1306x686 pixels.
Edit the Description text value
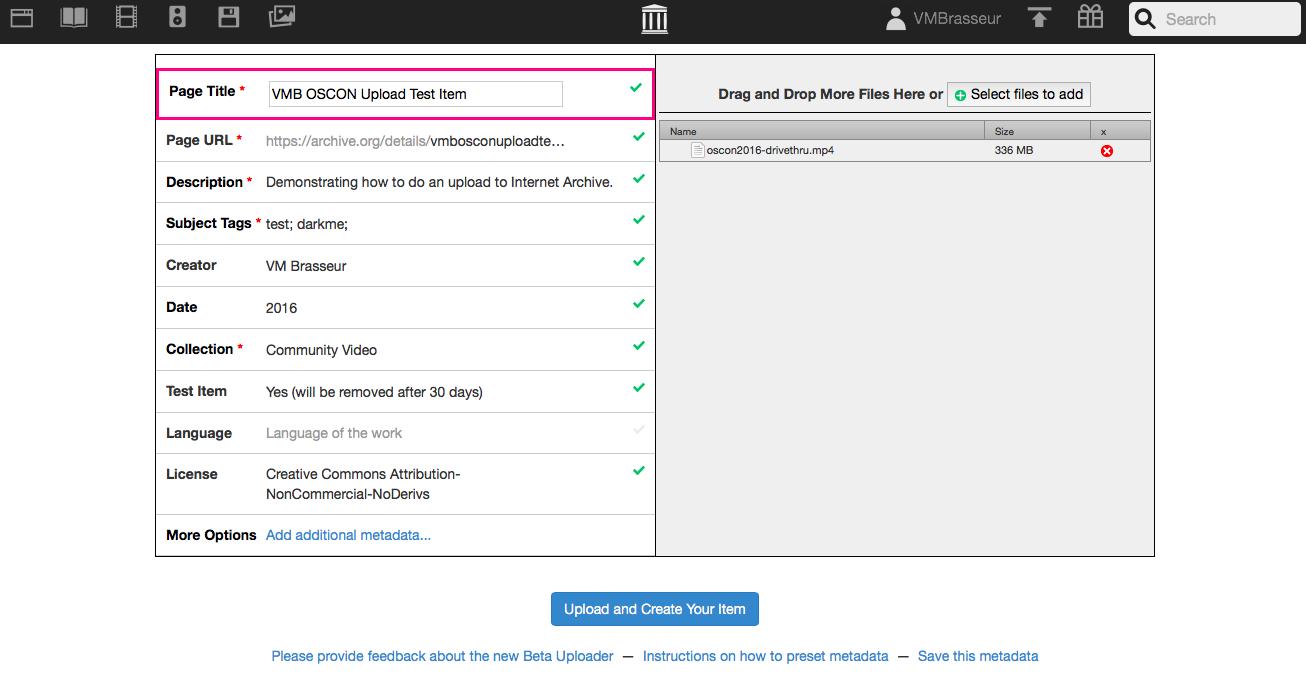tap(439, 182)
